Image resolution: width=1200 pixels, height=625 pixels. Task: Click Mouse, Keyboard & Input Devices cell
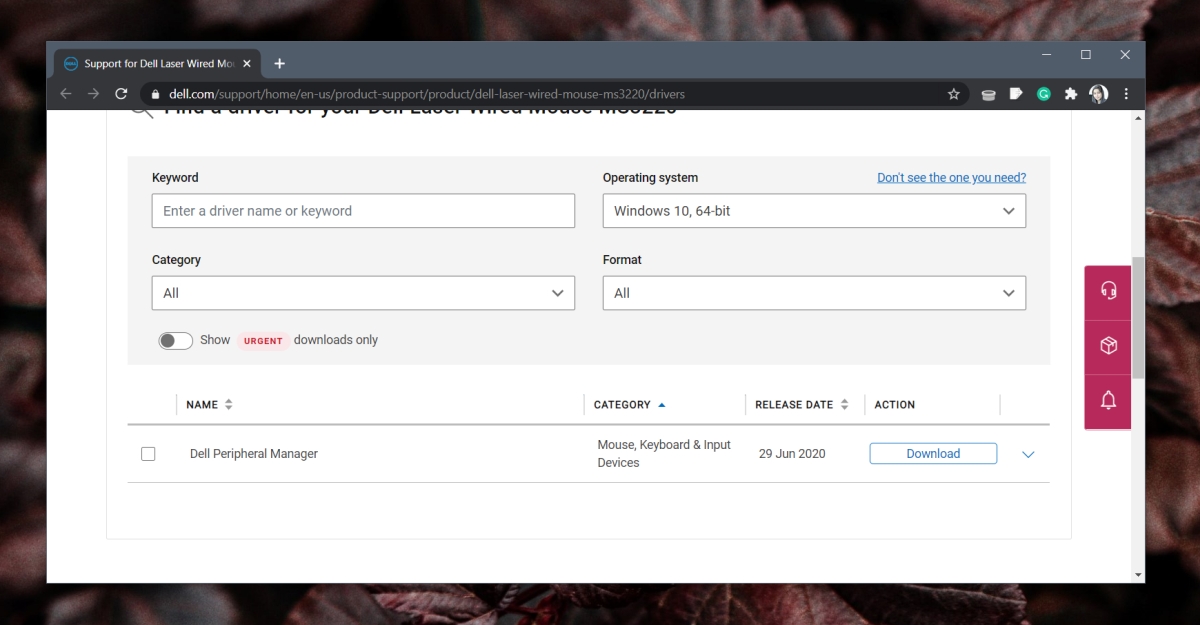[x=664, y=454]
